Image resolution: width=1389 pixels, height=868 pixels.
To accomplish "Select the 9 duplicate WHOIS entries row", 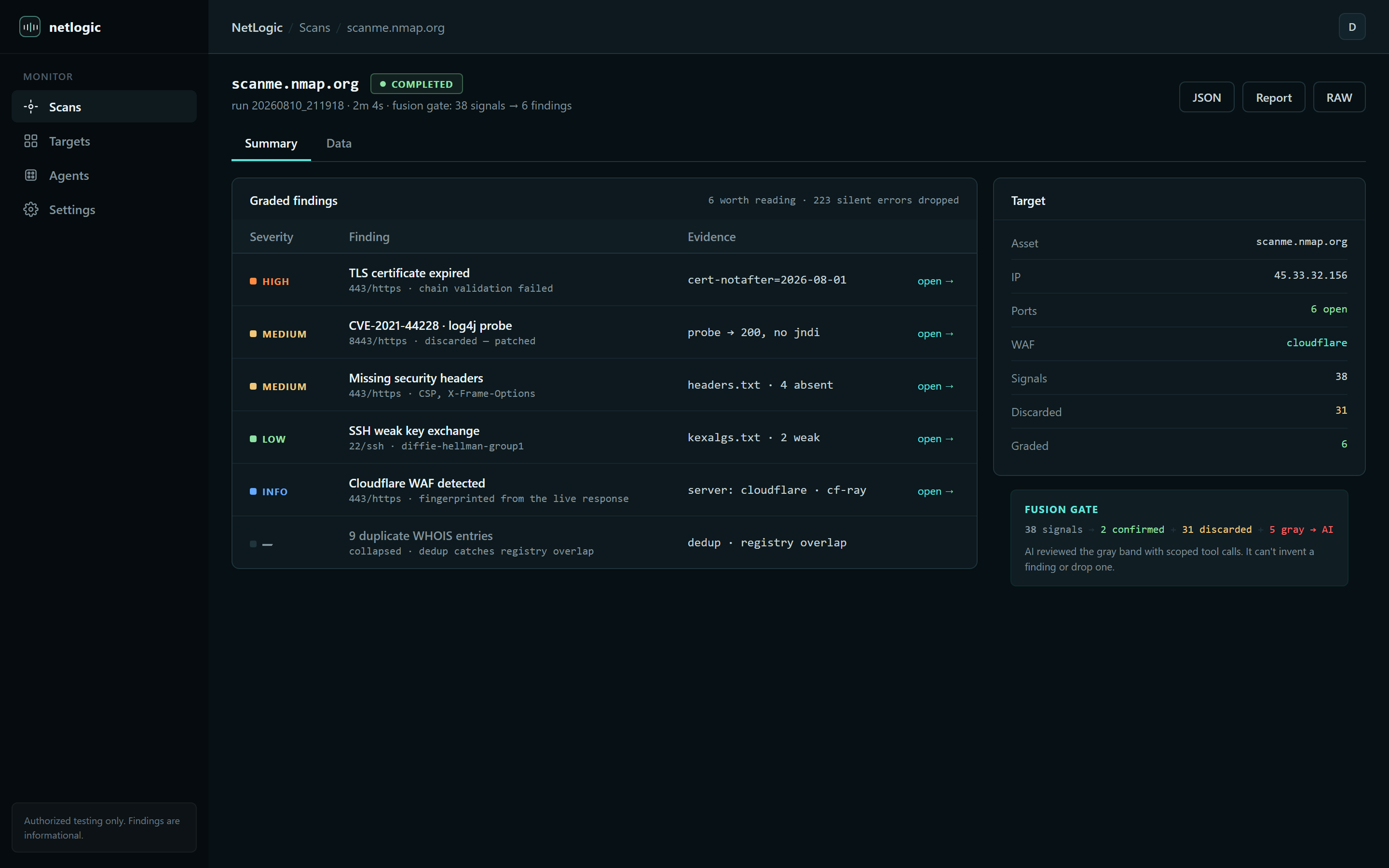I will point(604,542).
